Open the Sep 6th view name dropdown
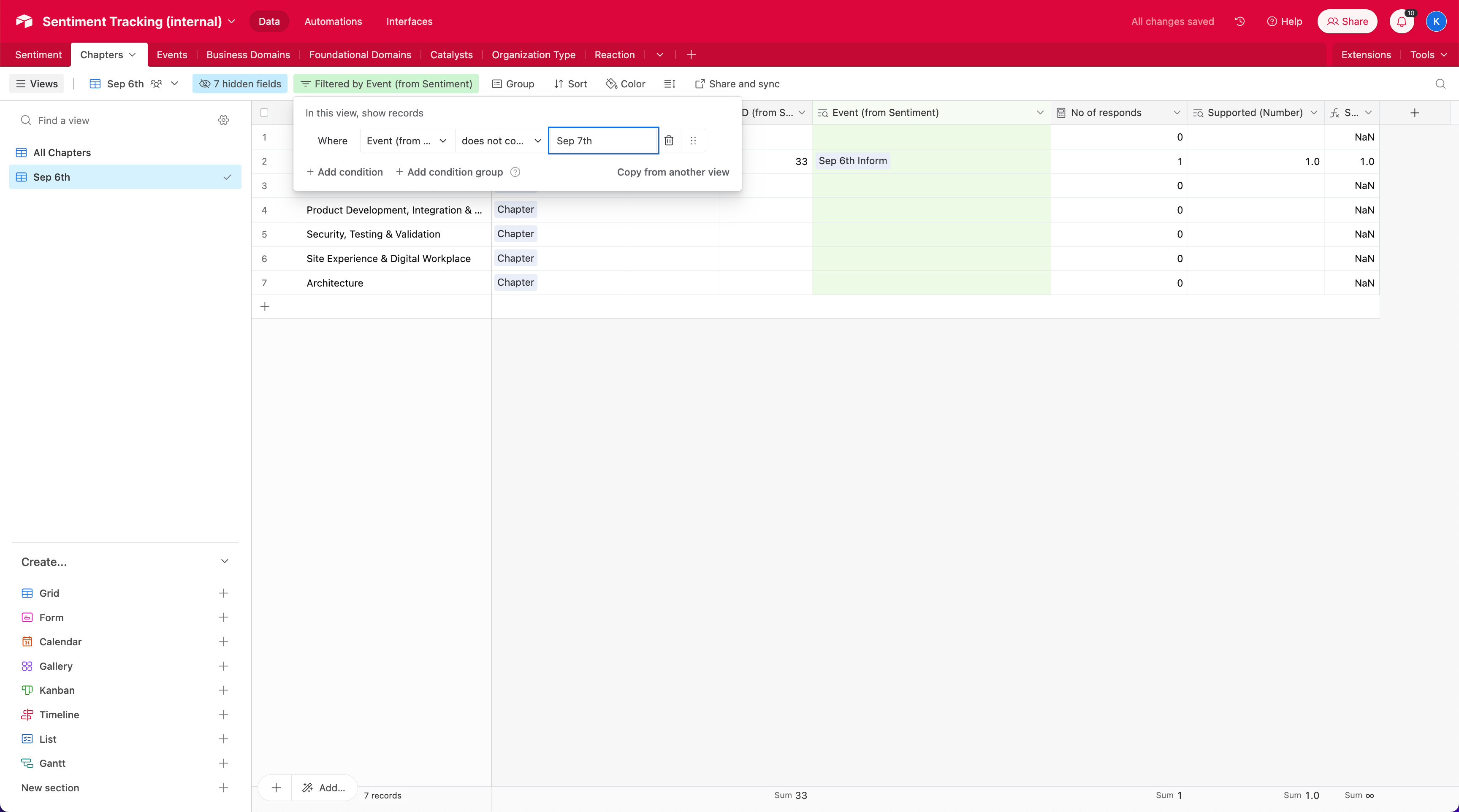The height and width of the screenshot is (812, 1459). click(175, 84)
